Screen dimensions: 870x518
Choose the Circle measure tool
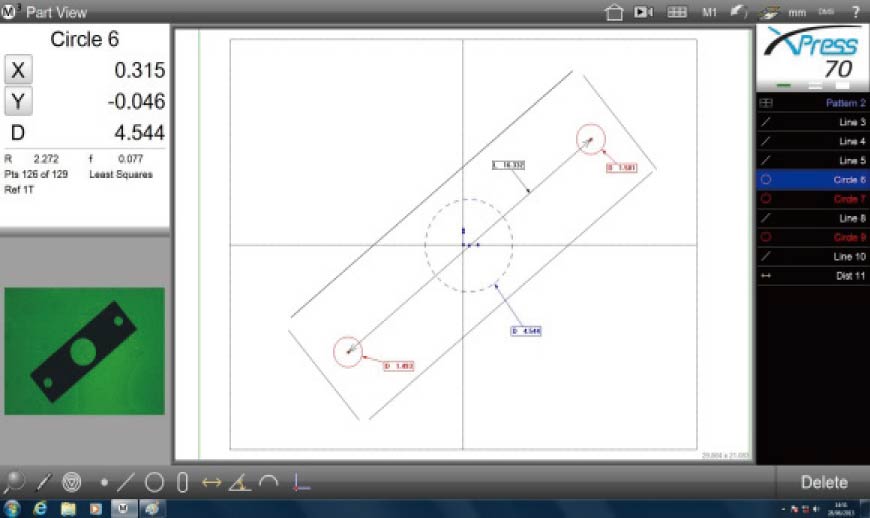[154, 482]
